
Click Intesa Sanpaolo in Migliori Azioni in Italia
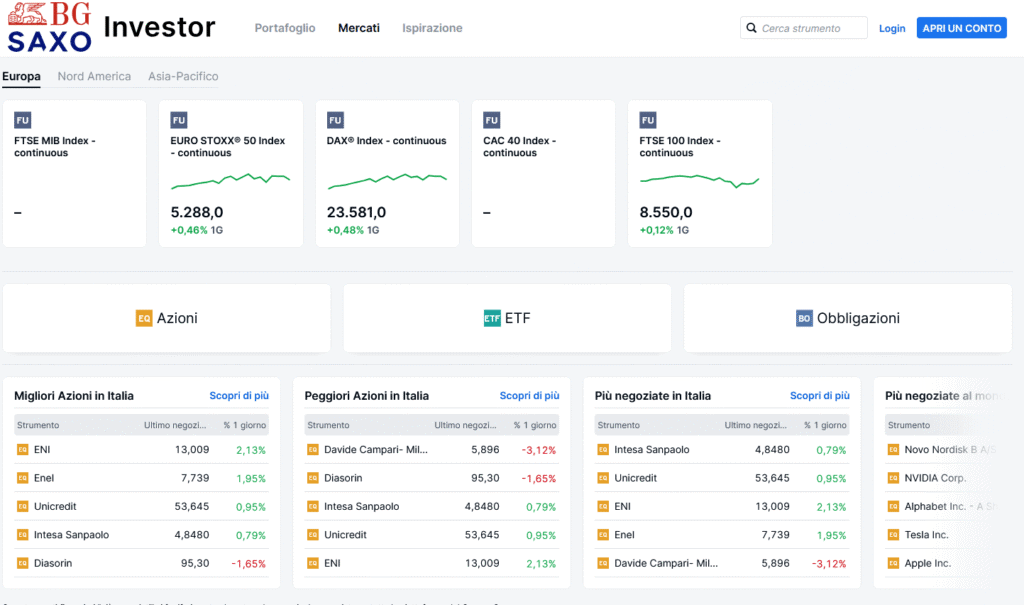click(71, 534)
